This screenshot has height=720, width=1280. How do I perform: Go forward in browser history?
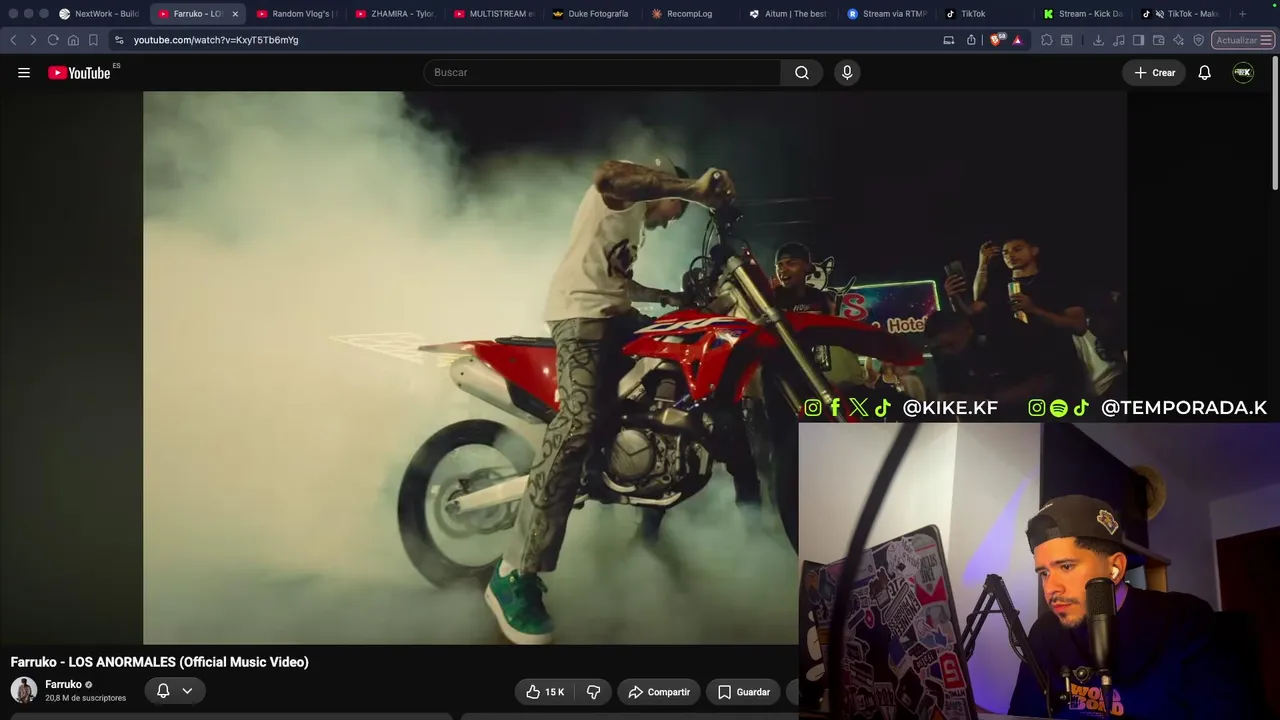pyautogui.click(x=33, y=40)
